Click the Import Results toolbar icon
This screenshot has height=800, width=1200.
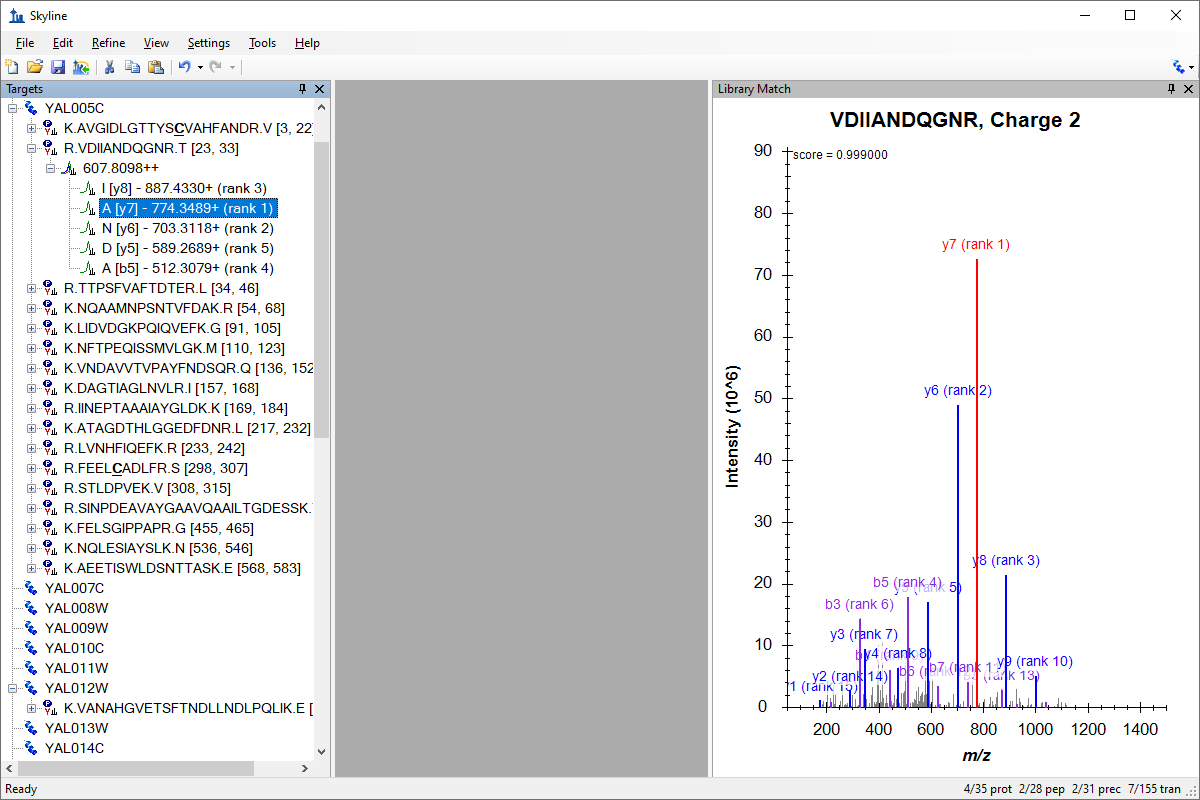click(x=81, y=67)
